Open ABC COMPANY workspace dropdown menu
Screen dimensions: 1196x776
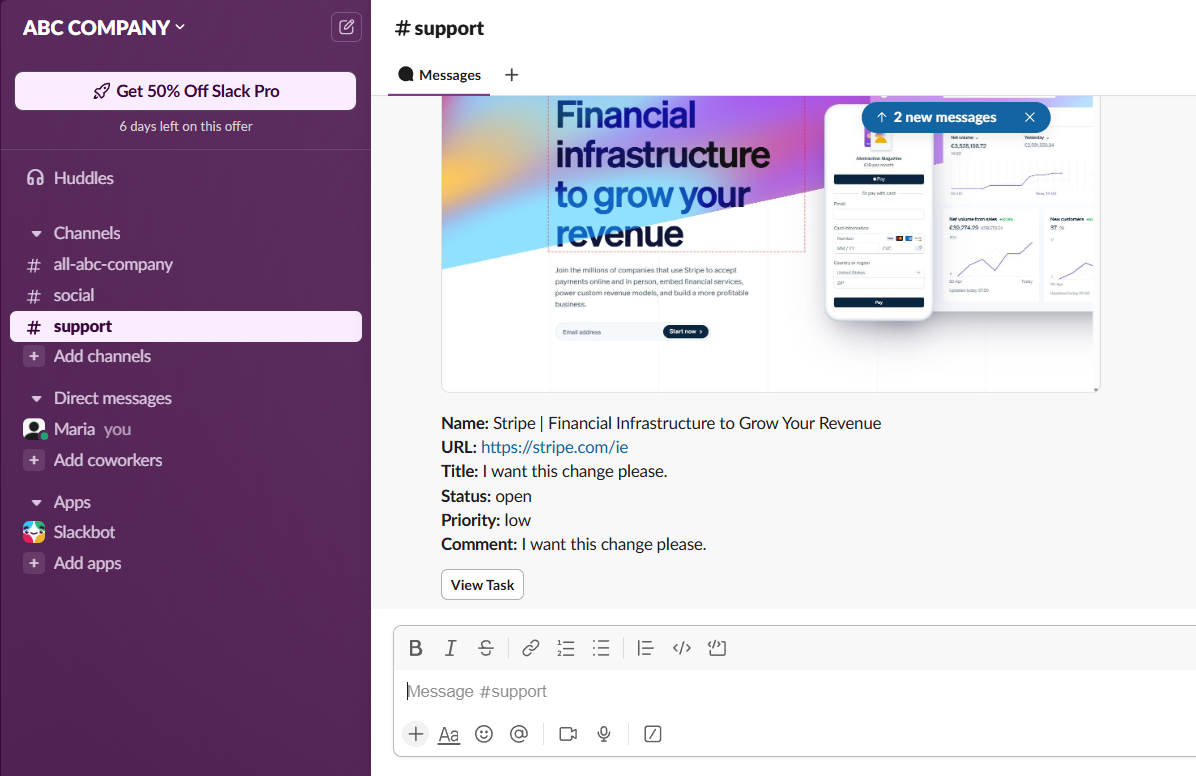(x=104, y=27)
